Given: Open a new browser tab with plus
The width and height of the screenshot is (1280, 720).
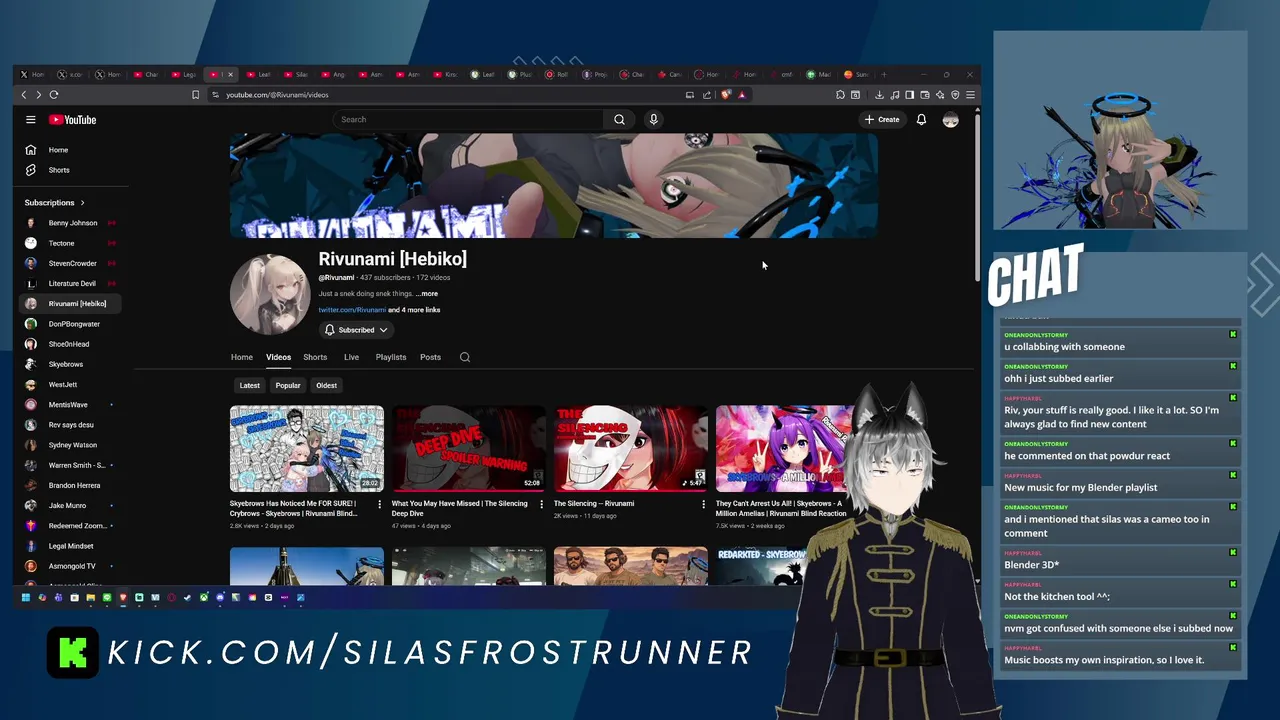Looking at the screenshot, I should click(884, 74).
